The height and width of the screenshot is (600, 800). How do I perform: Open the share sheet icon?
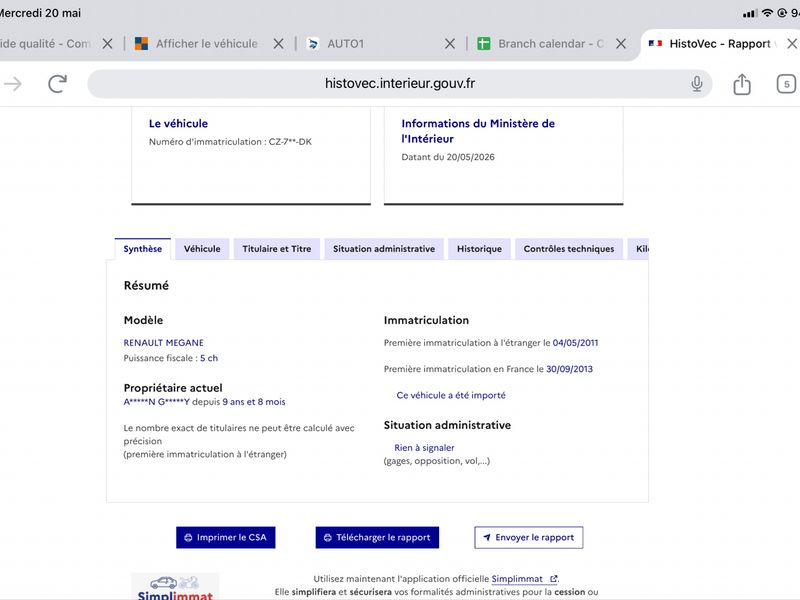coord(742,84)
